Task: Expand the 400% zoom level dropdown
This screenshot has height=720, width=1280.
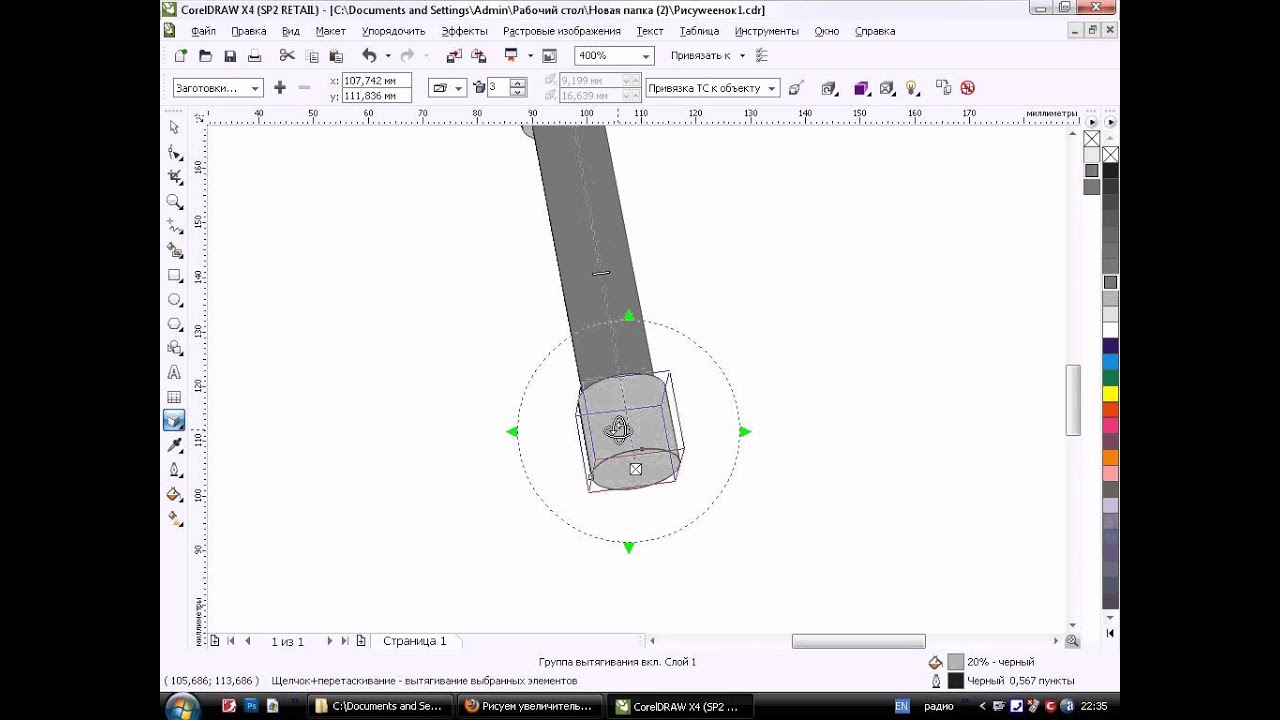Action: (x=646, y=56)
